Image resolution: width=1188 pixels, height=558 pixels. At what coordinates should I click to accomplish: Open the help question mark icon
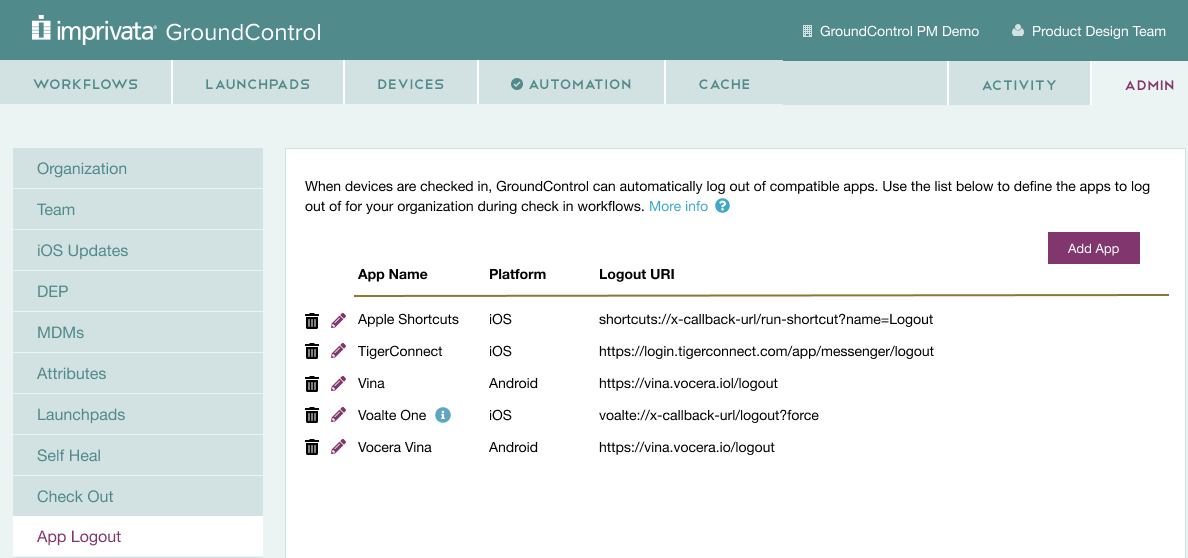click(723, 206)
